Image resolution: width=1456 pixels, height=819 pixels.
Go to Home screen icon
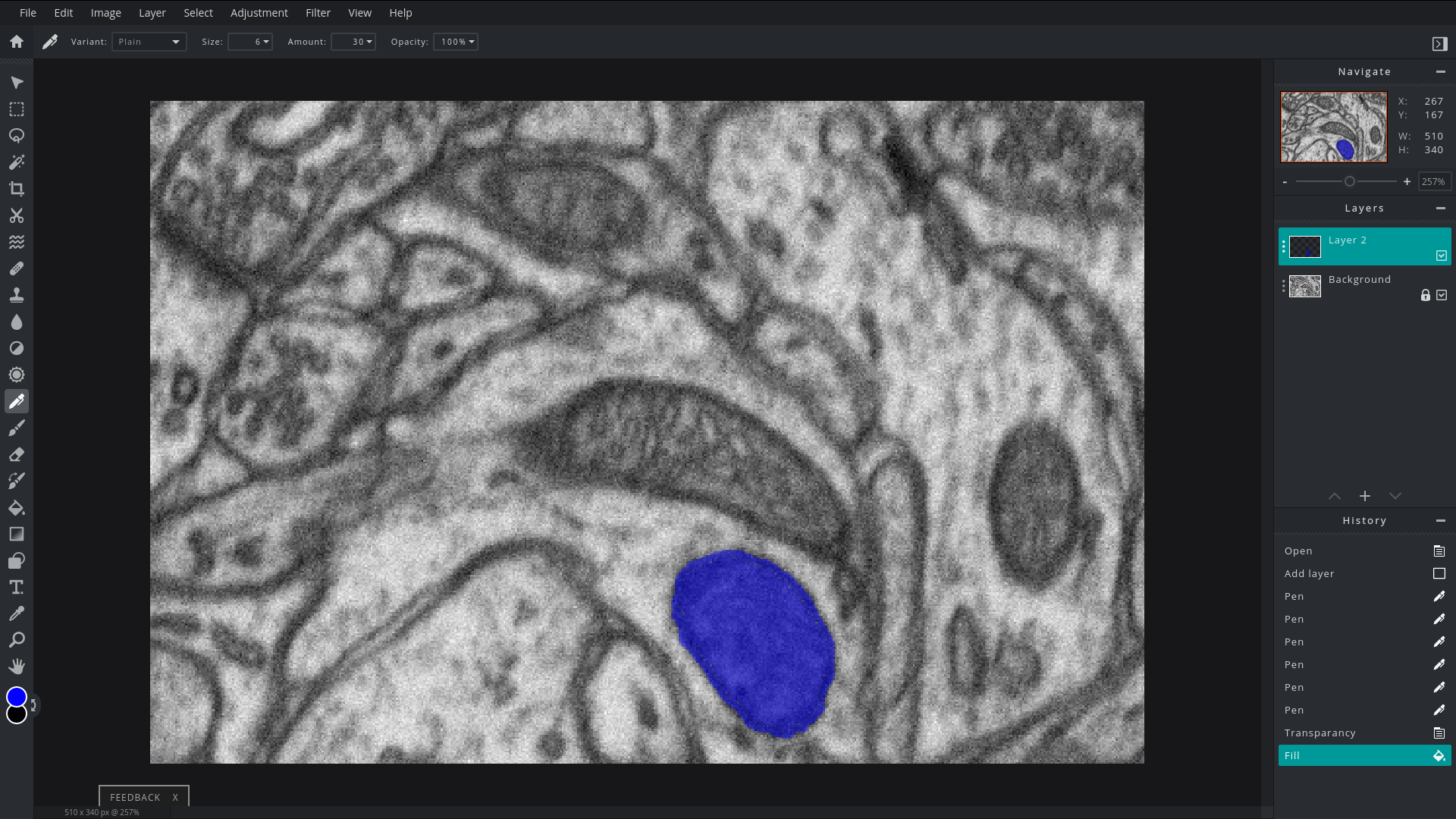[x=17, y=42]
